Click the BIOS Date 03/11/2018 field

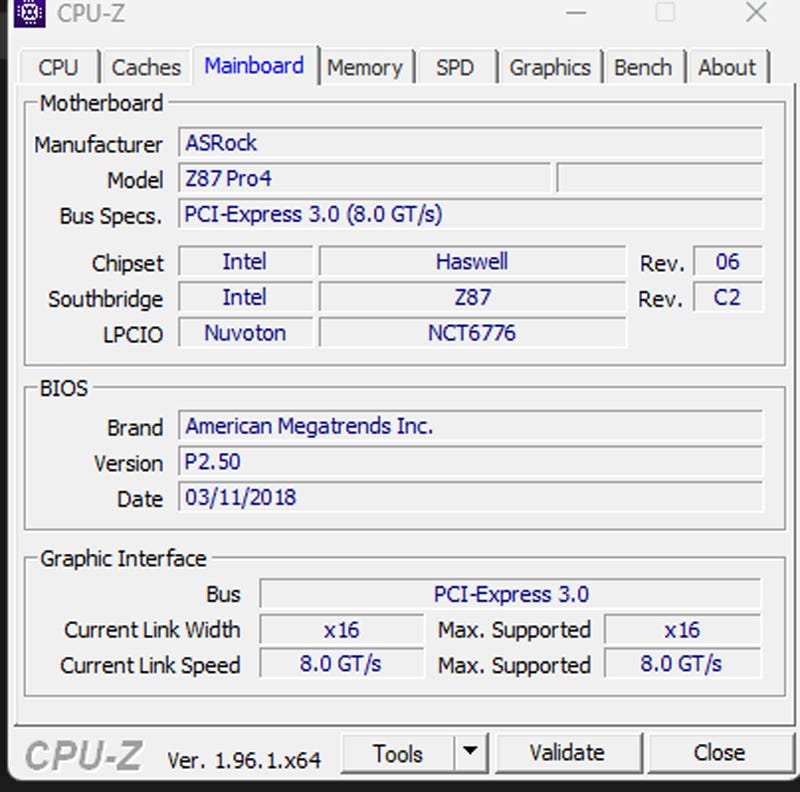470,497
